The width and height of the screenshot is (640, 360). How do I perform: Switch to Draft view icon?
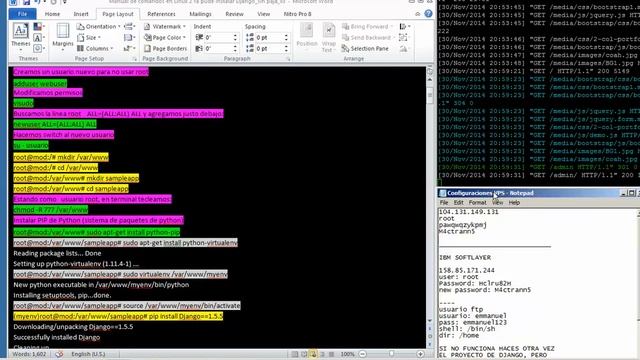(331, 354)
